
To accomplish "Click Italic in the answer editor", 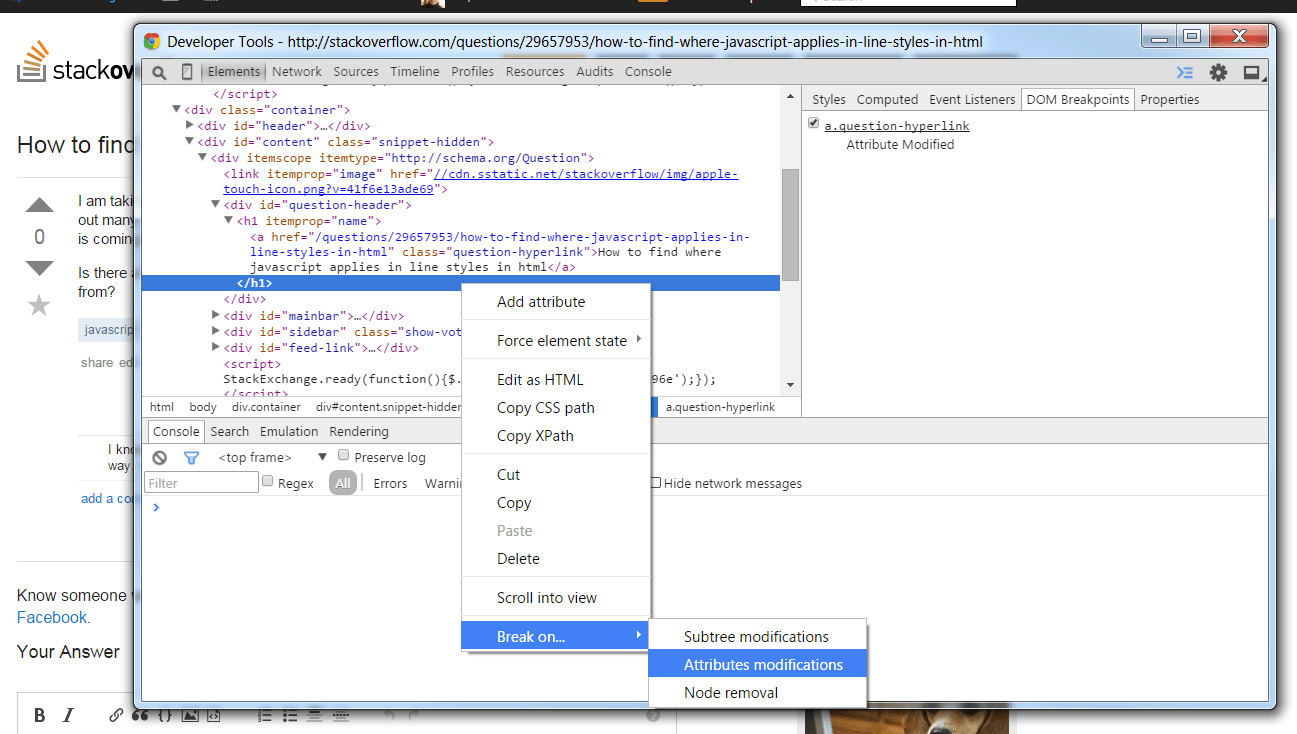I will (68, 715).
